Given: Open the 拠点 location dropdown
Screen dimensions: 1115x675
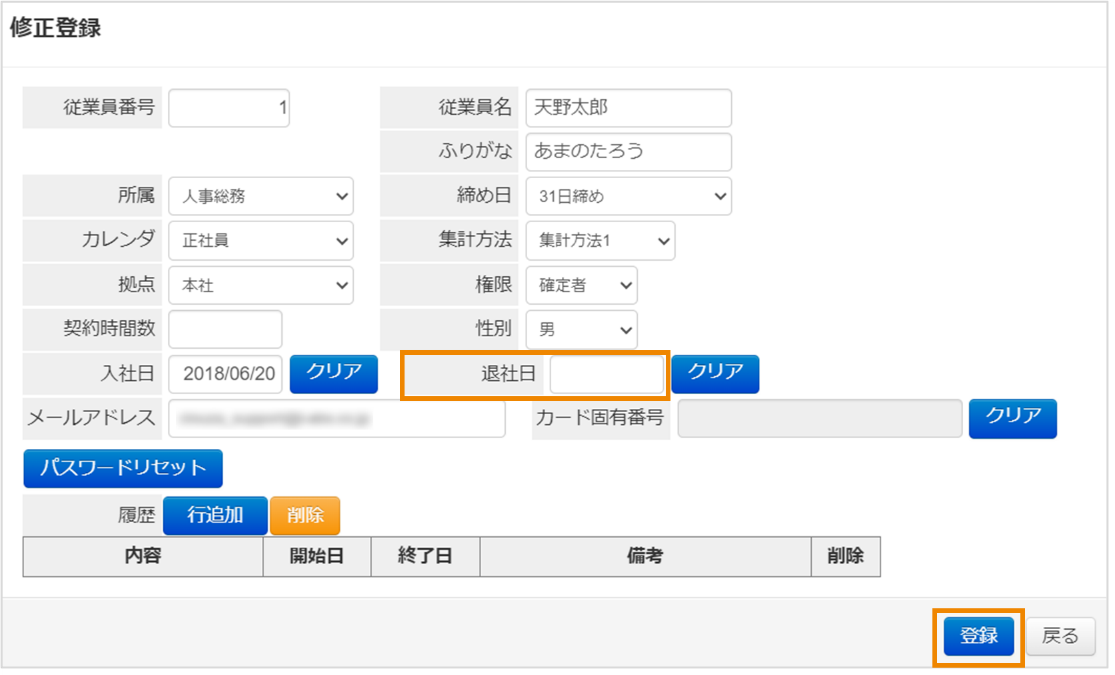Looking at the screenshot, I should click(260, 285).
